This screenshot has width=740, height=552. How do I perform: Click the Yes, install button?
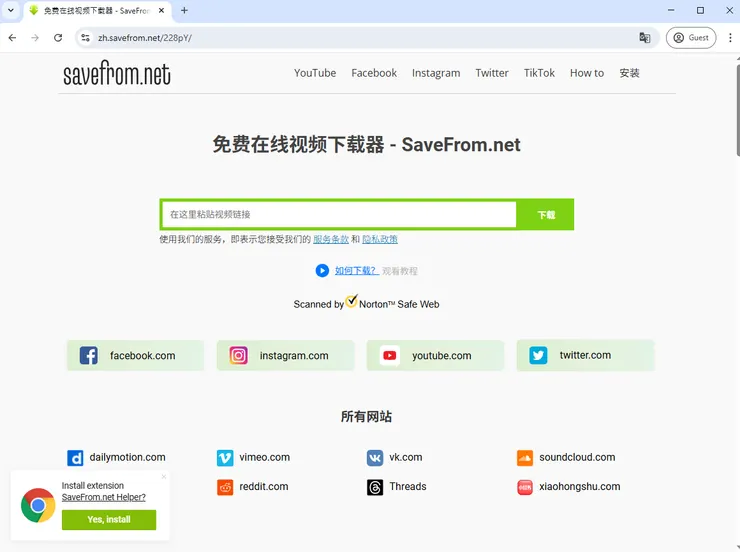pyautogui.click(x=109, y=519)
